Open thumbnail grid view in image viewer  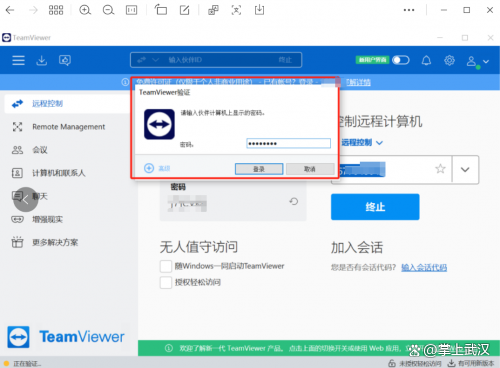tap(56, 10)
